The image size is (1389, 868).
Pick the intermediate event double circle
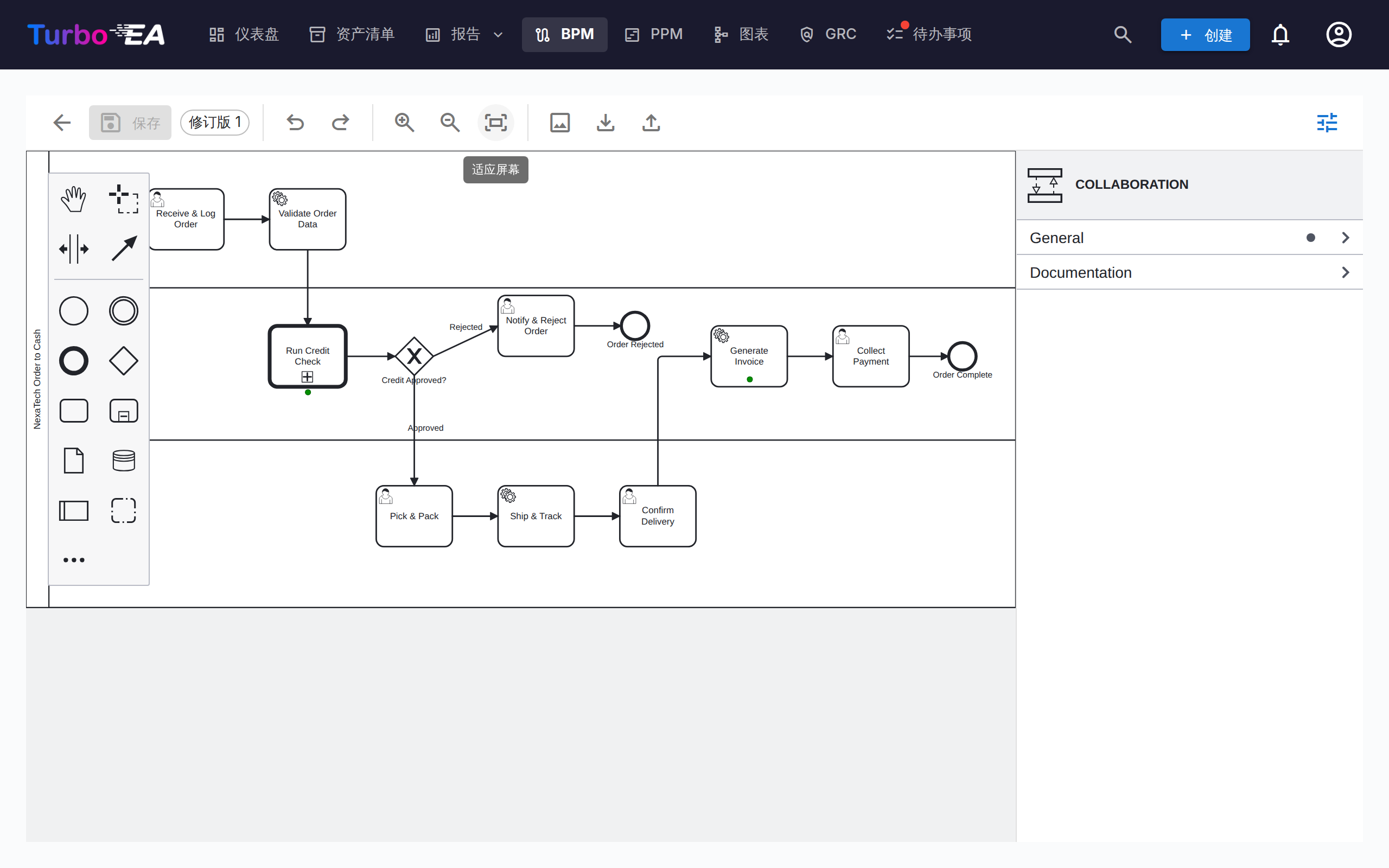click(123, 311)
